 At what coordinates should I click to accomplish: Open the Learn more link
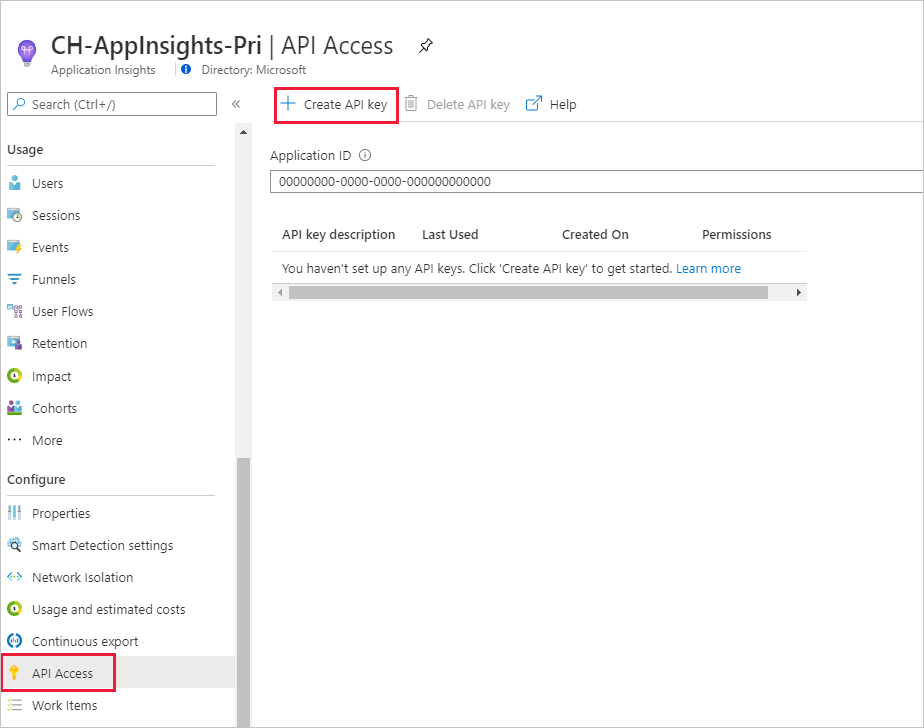[x=708, y=269]
